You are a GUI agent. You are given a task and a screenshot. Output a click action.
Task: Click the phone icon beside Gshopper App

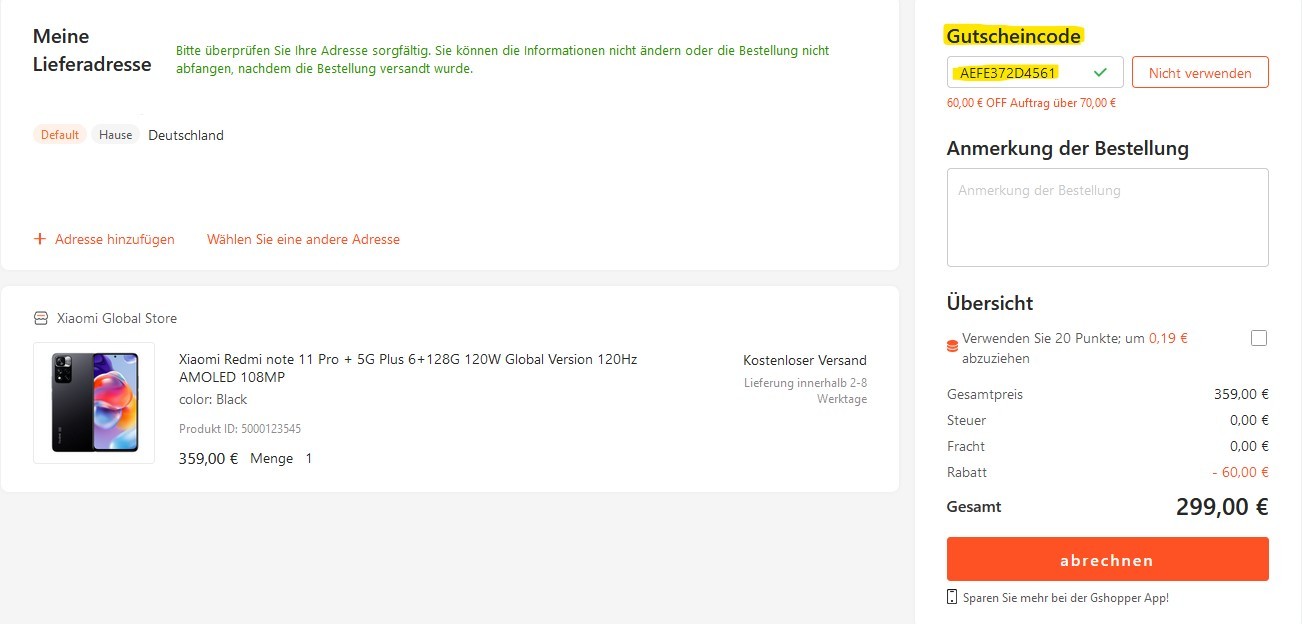click(952, 597)
